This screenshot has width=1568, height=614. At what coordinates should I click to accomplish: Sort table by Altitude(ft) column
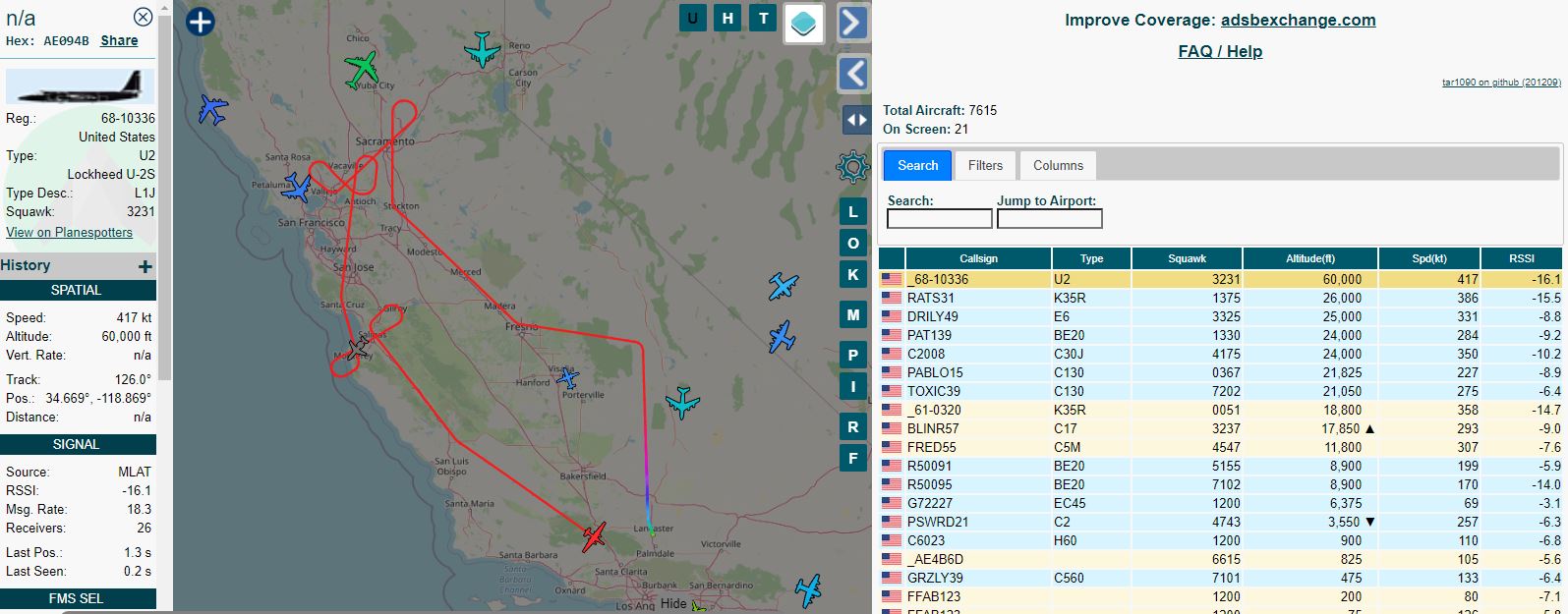coord(1310,258)
